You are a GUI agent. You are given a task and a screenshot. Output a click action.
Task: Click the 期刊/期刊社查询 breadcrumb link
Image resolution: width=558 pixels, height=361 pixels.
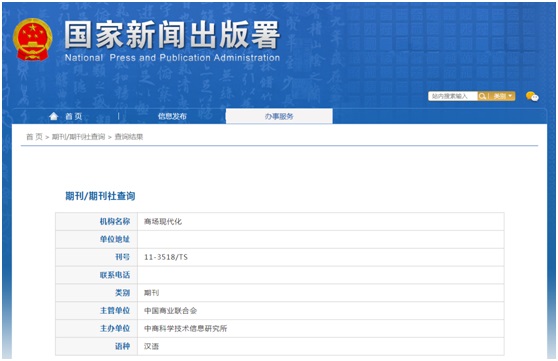[78, 137]
